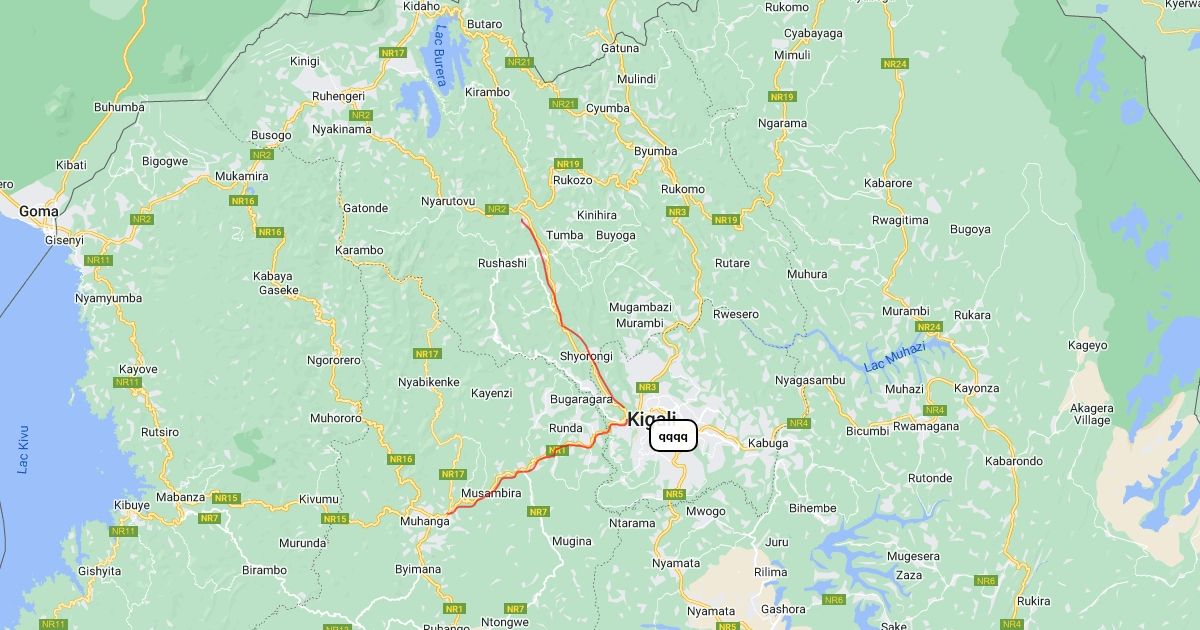Select the Muhanga town label

coord(425,521)
